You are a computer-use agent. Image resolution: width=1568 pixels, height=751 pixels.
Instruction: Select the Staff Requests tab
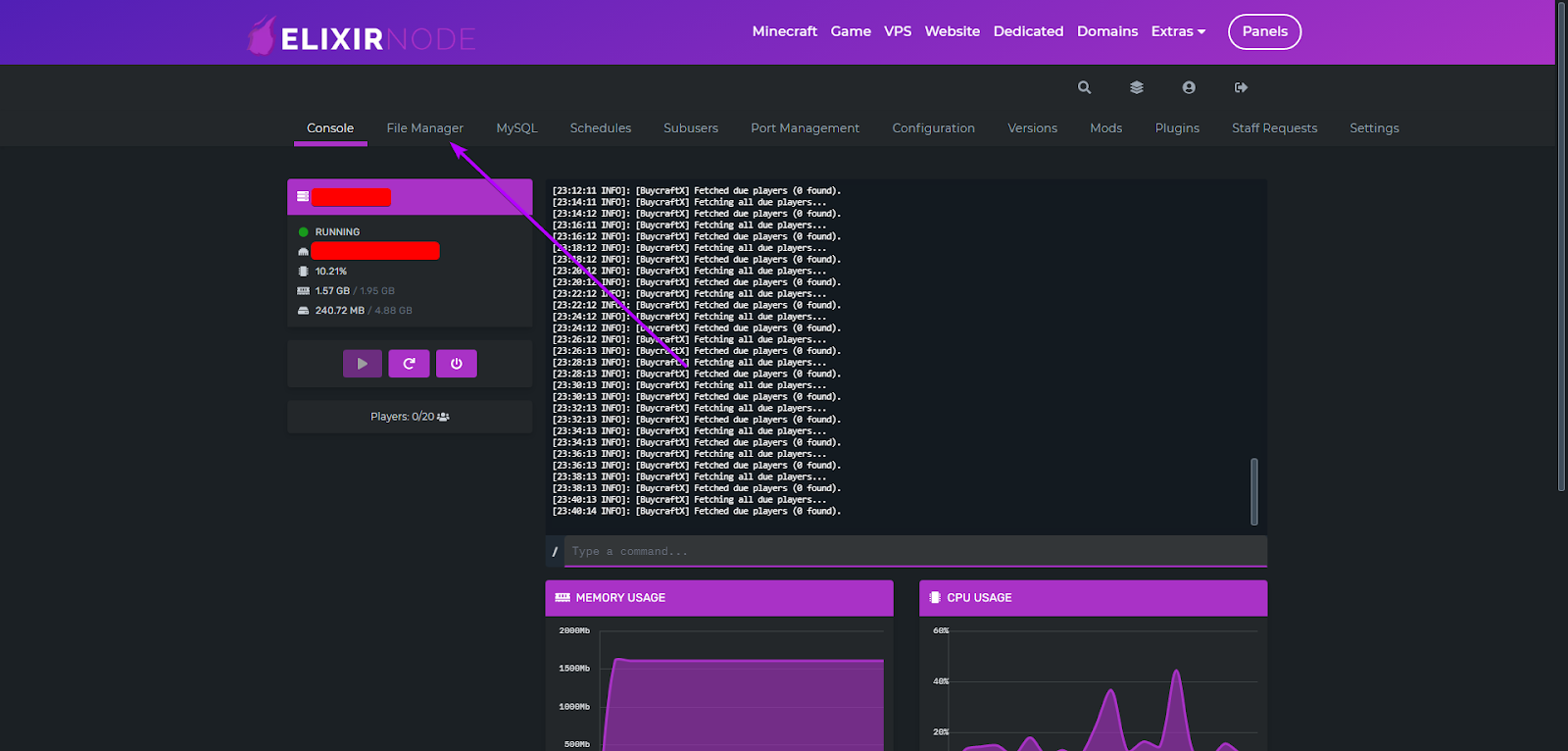coord(1275,128)
